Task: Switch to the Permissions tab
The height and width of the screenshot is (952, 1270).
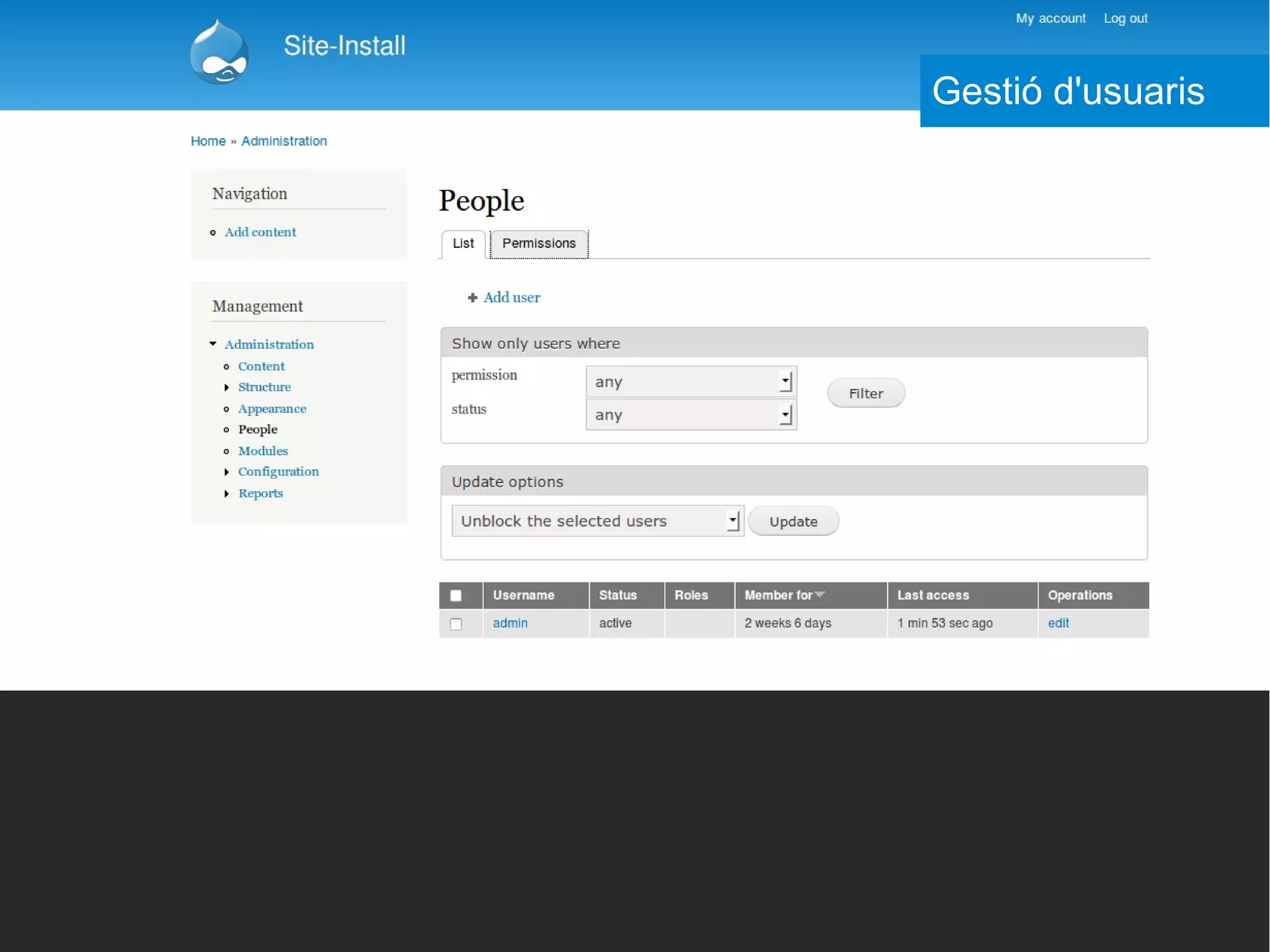Action: 539,244
